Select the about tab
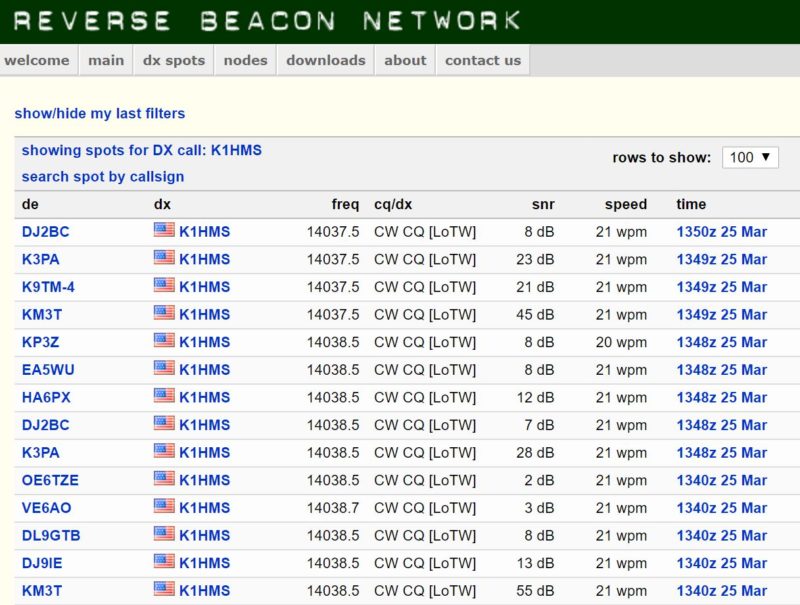Viewport: 800px width, 605px height. tap(405, 60)
